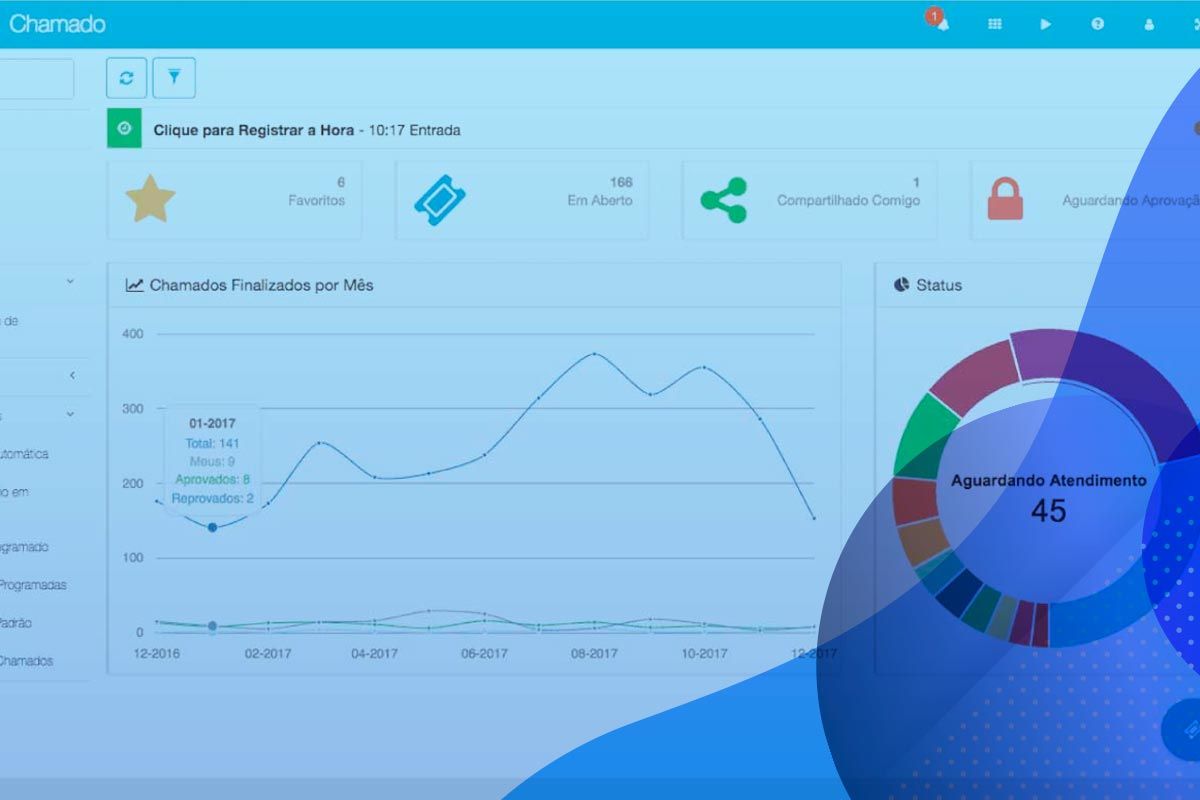1200x800 pixels.
Task: Open the user profile icon
Action: click(x=1149, y=24)
